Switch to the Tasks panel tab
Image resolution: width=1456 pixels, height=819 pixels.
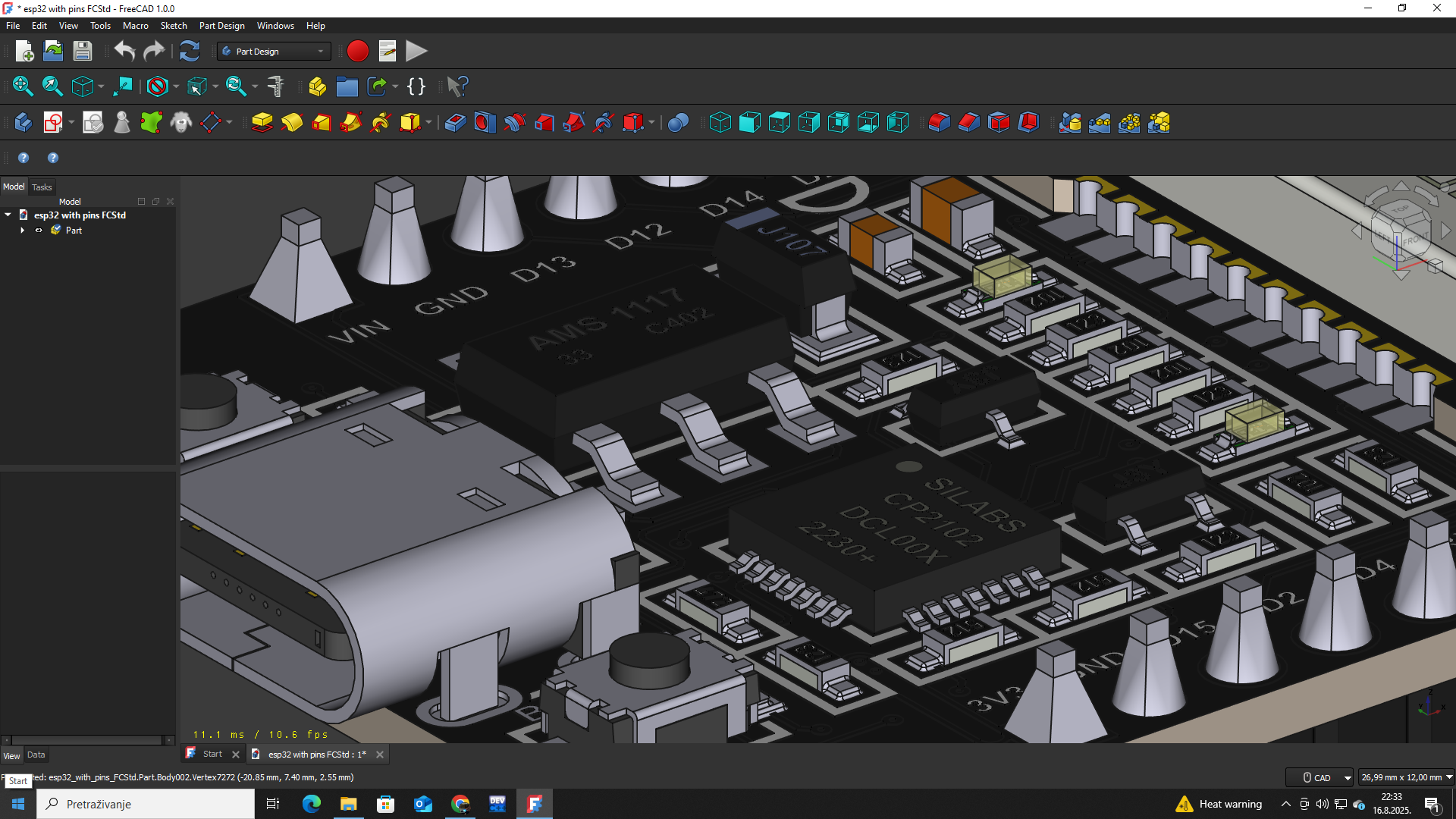coord(42,187)
